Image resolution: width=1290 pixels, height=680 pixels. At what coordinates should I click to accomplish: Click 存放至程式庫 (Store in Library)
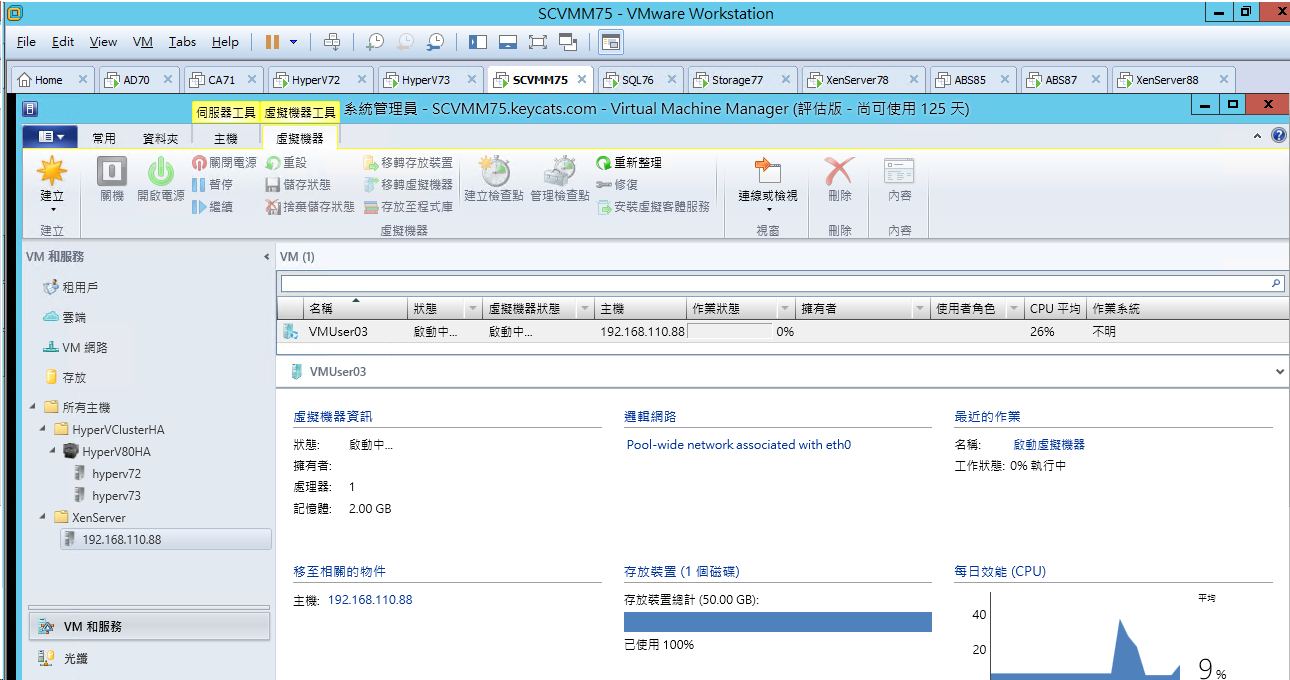tap(408, 206)
